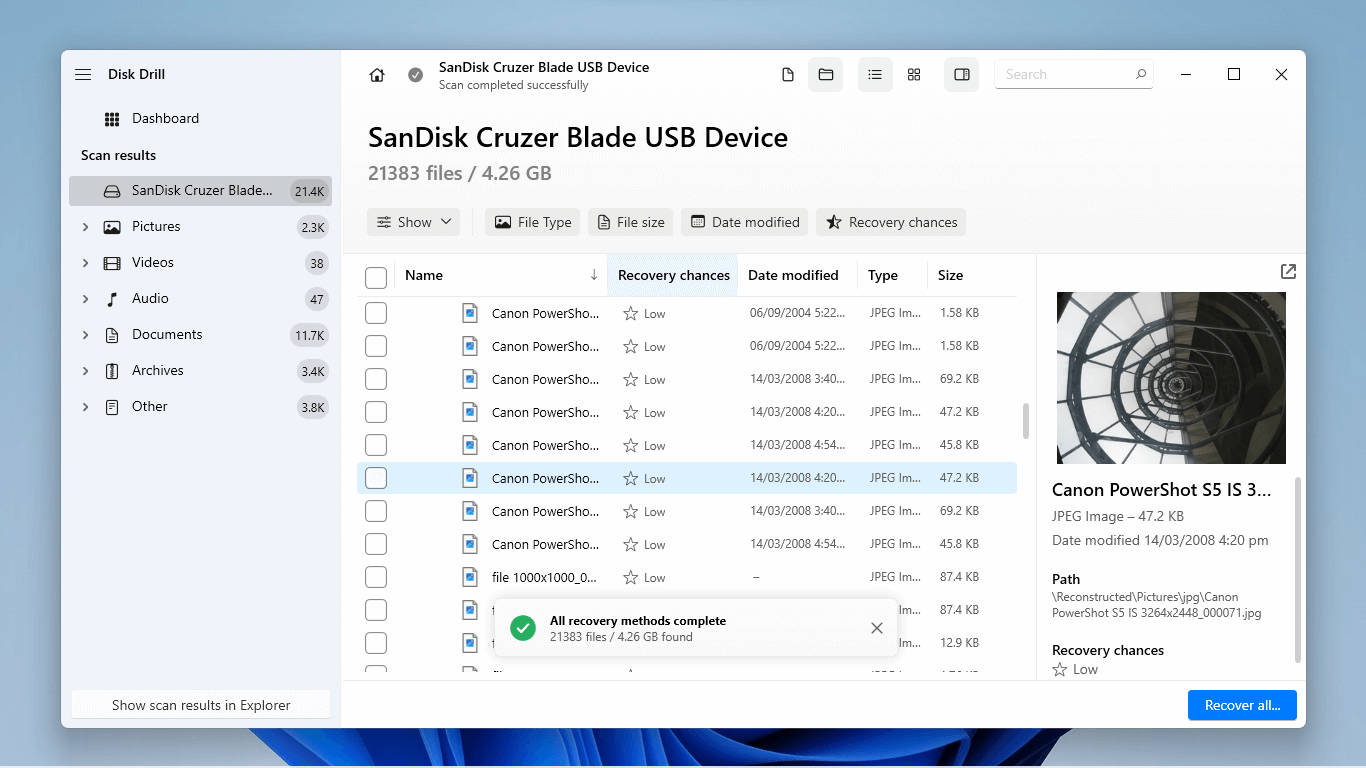Expand the Documents category
Viewport: 1366px width, 768px height.
pyautogui.click(x=85, y=334)
